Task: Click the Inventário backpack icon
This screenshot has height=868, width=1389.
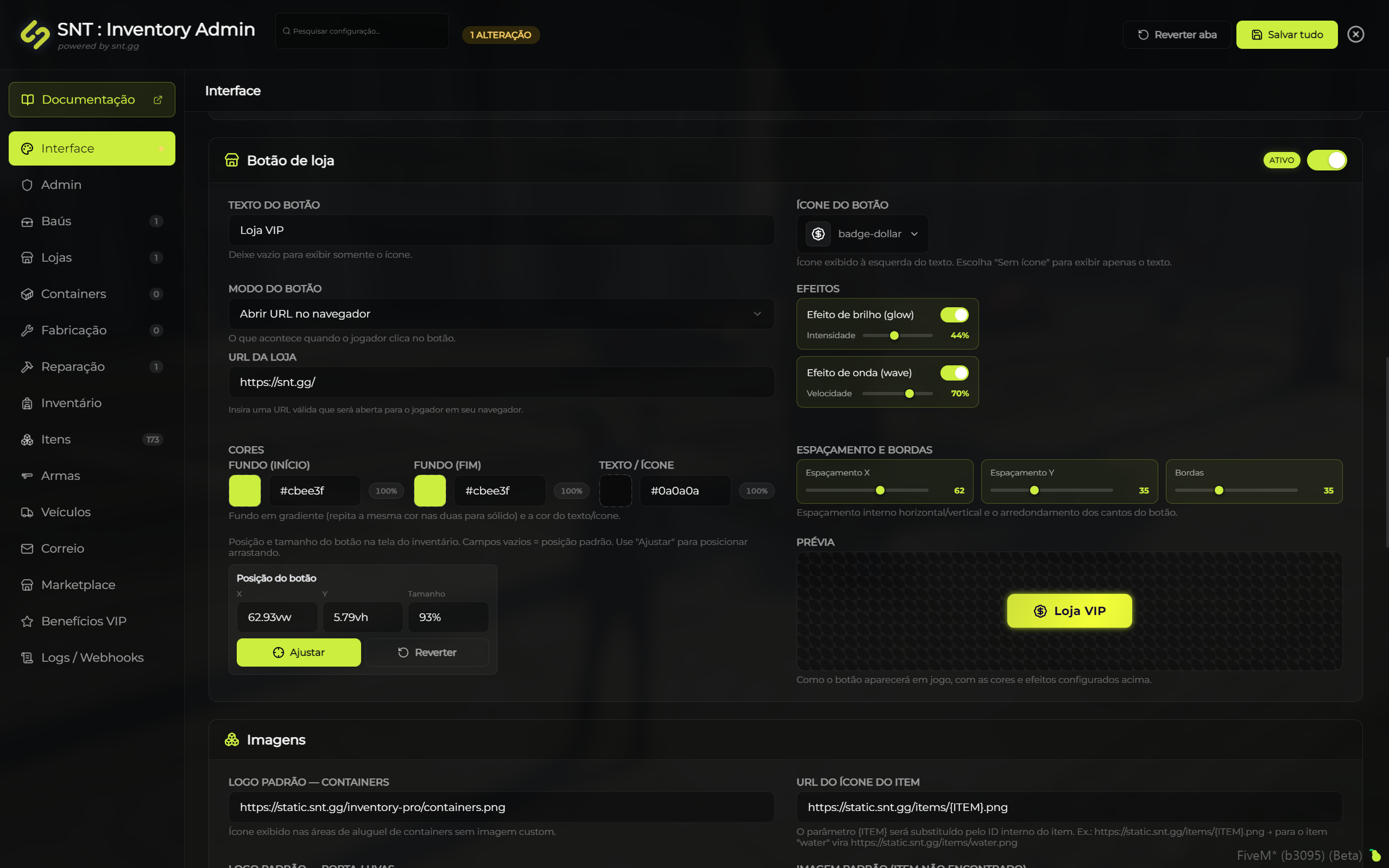Action: click(x=27, y=403)
